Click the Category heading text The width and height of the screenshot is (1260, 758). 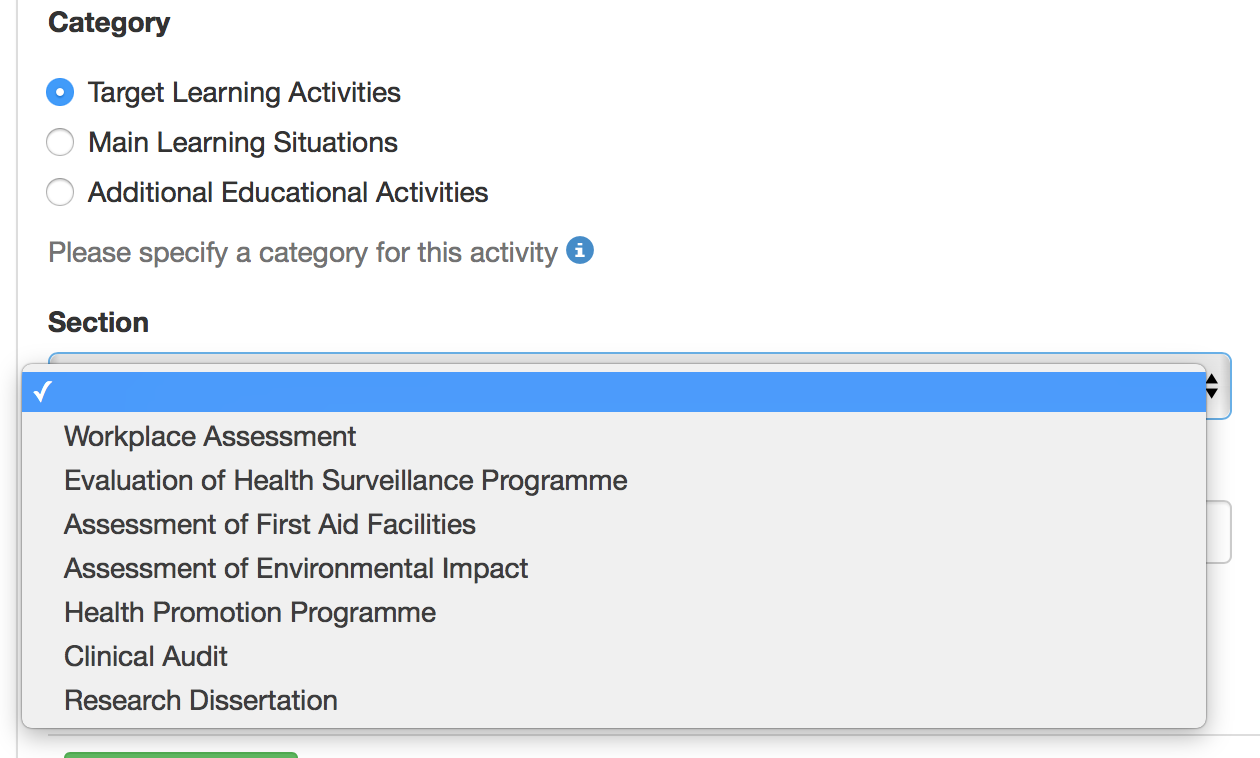pos(109,23)
